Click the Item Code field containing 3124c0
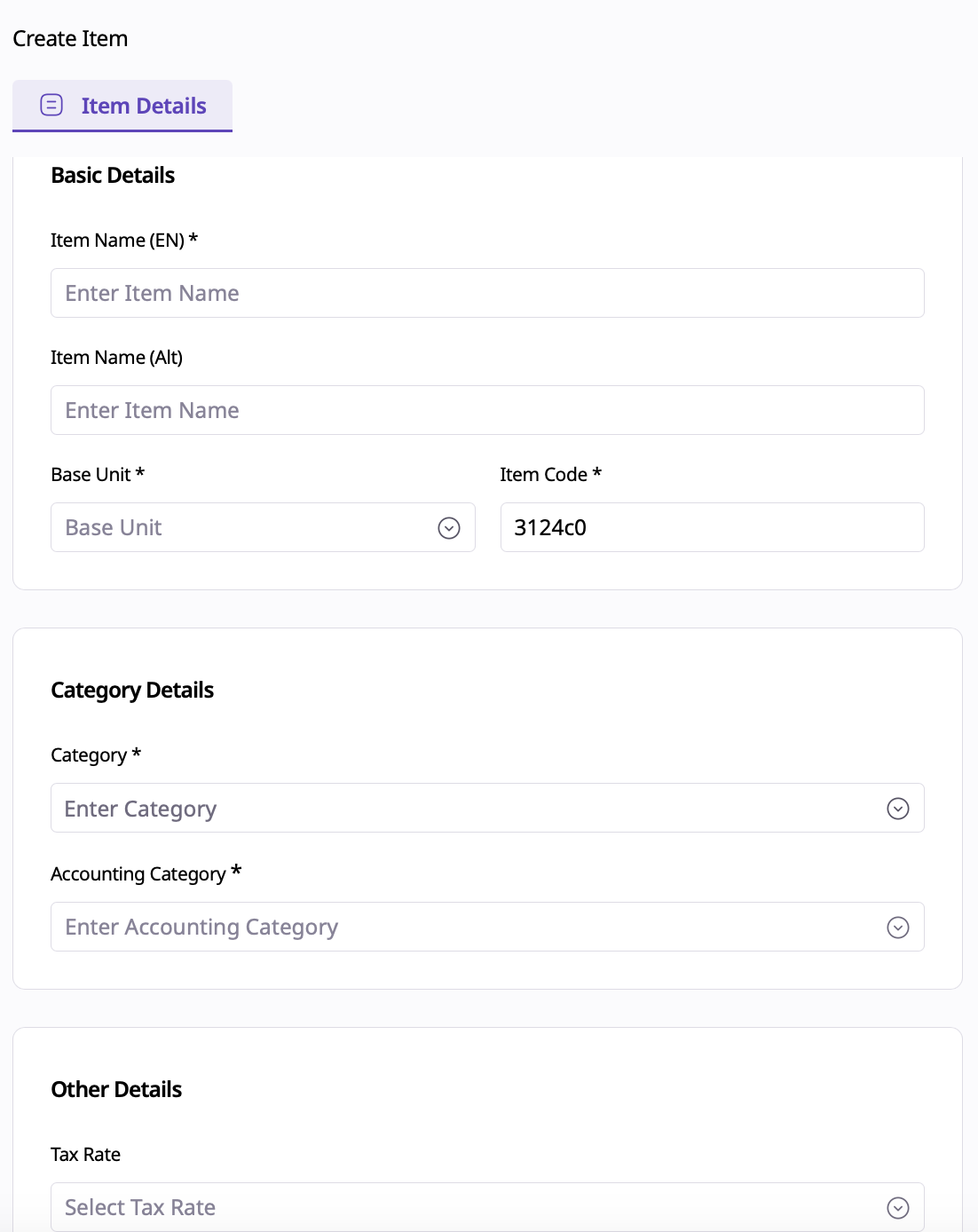 click(x=712, y=527)
